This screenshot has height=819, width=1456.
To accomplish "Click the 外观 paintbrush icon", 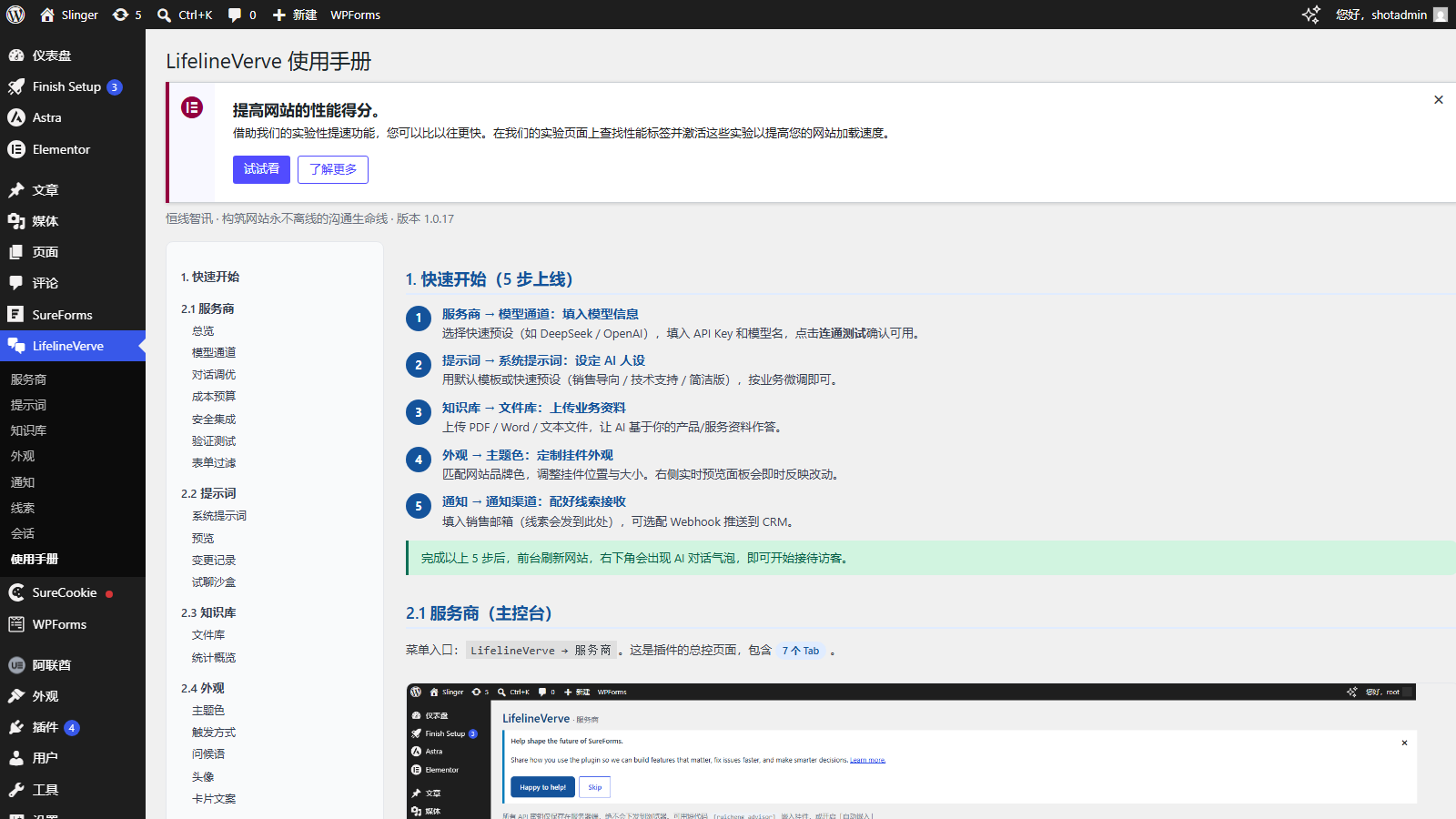I will pyautogui.click(x=16, y=696).
